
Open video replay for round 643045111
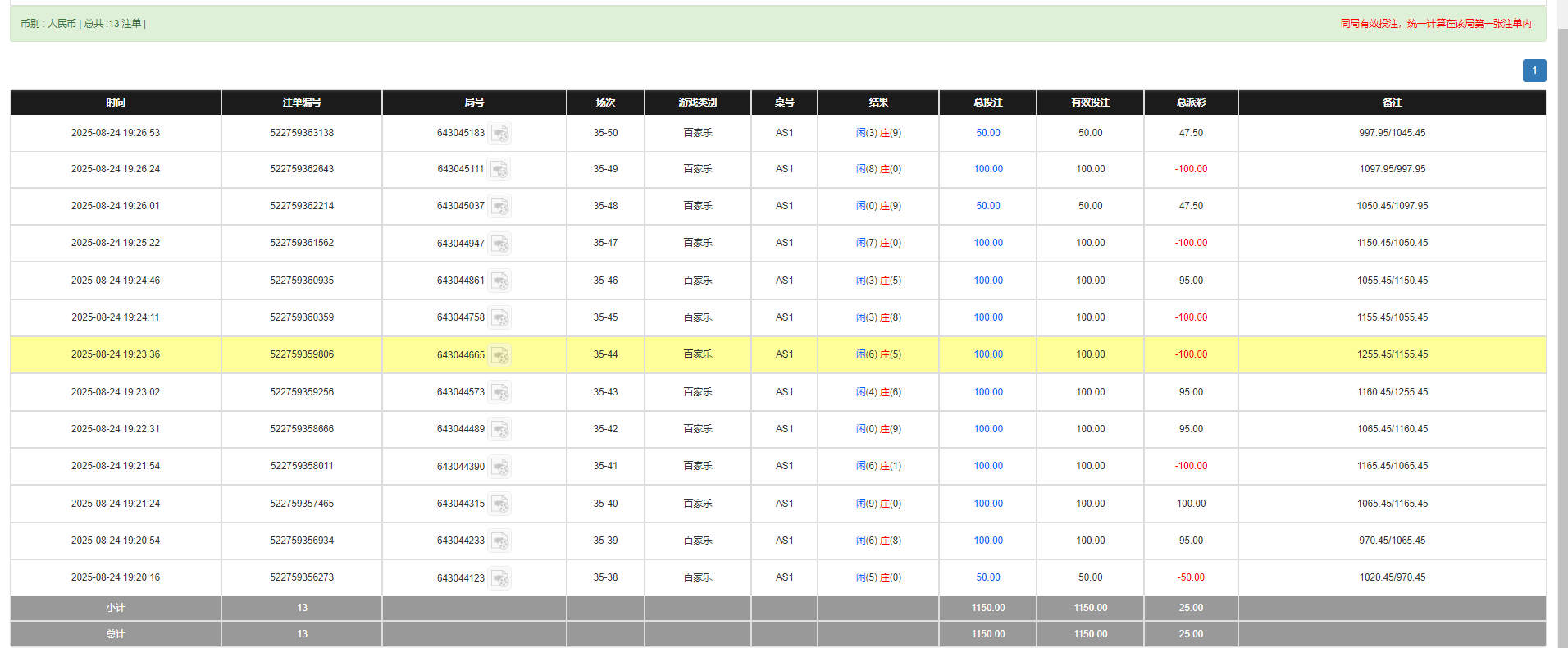pyautogui.click(x=499, y=170)
